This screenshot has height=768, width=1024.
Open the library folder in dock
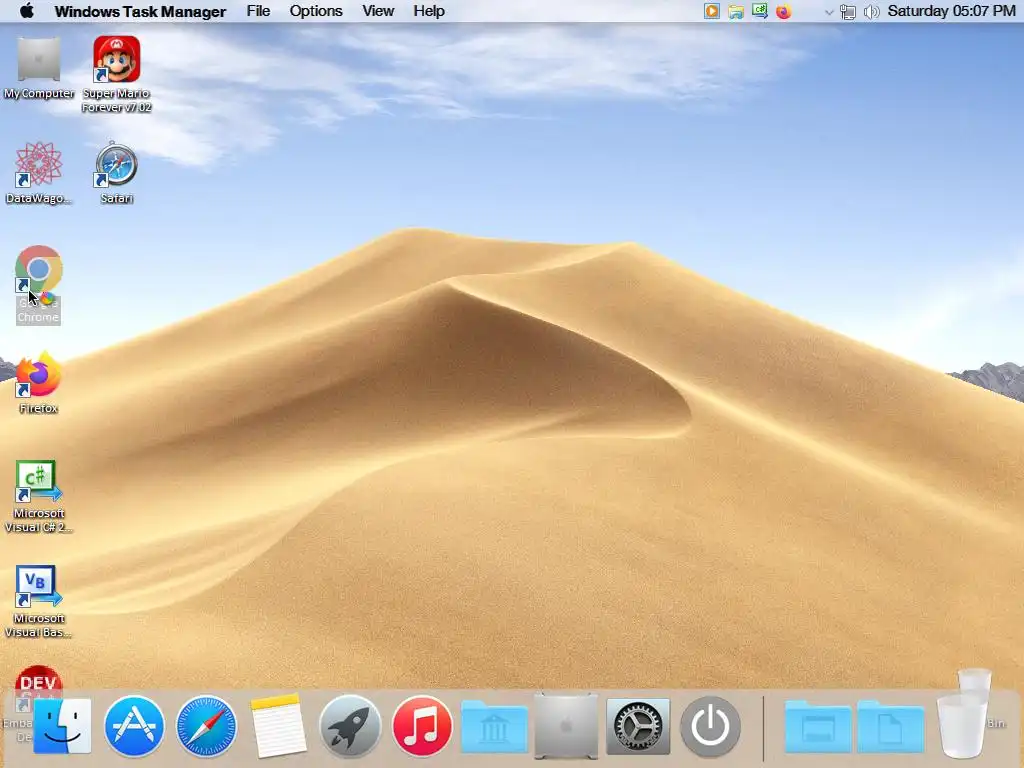click(x=494, y=727)
